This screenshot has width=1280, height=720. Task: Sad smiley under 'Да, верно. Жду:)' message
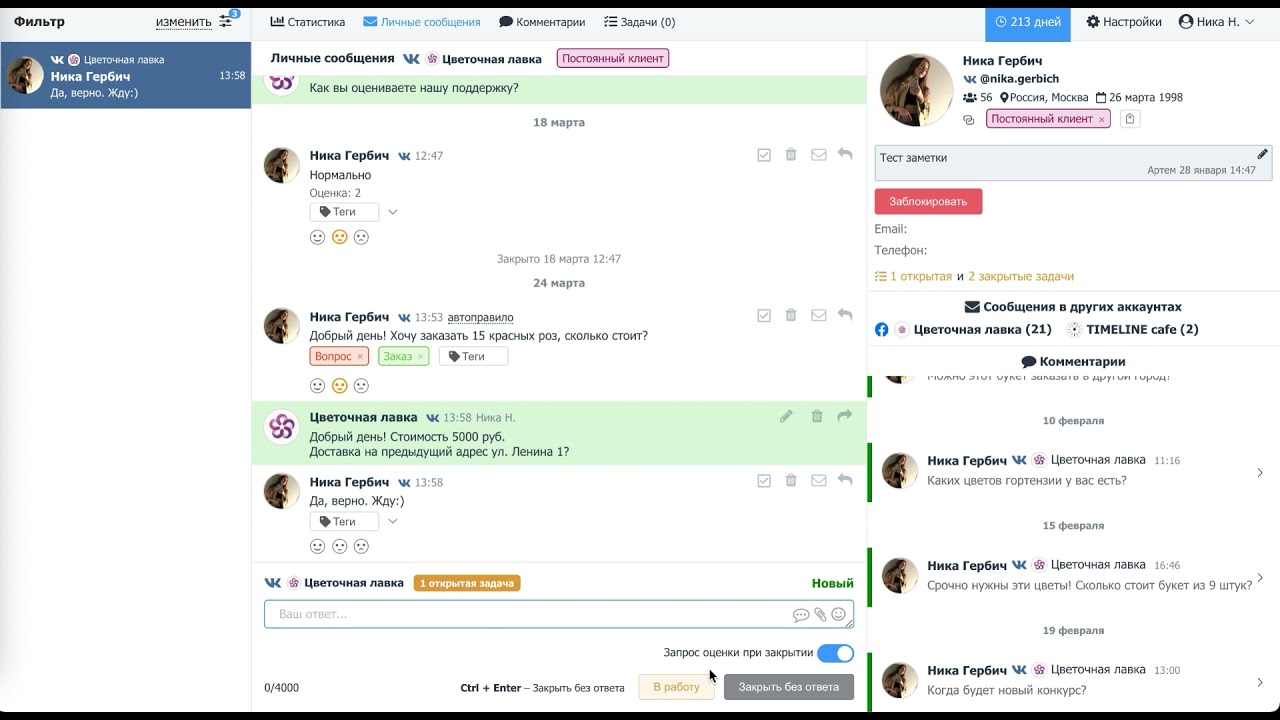(362, 546)
